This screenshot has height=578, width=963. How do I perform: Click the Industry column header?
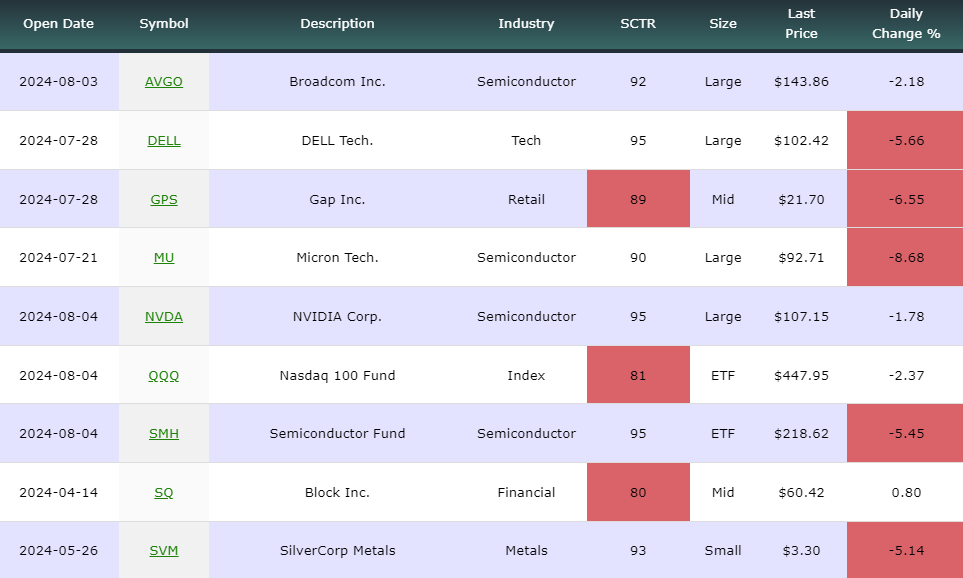click(526, 24)
